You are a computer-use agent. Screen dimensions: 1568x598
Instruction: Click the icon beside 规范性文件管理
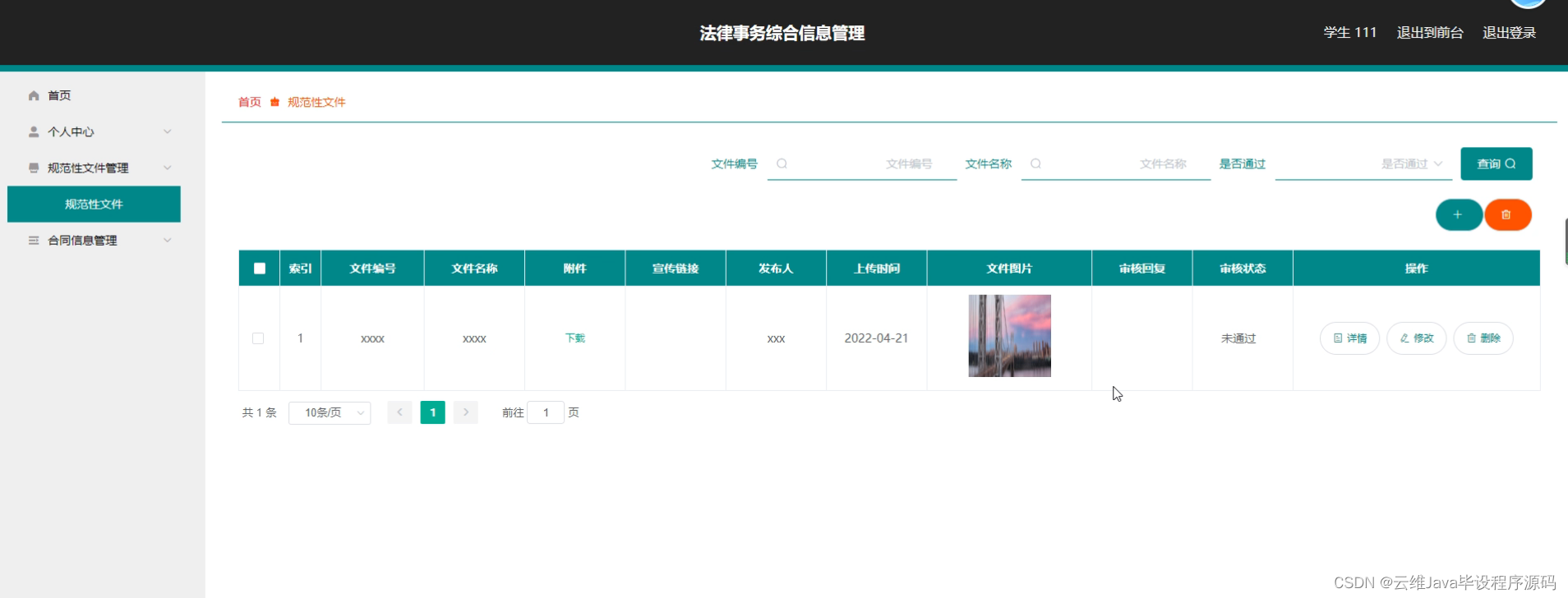coord(34,168)
